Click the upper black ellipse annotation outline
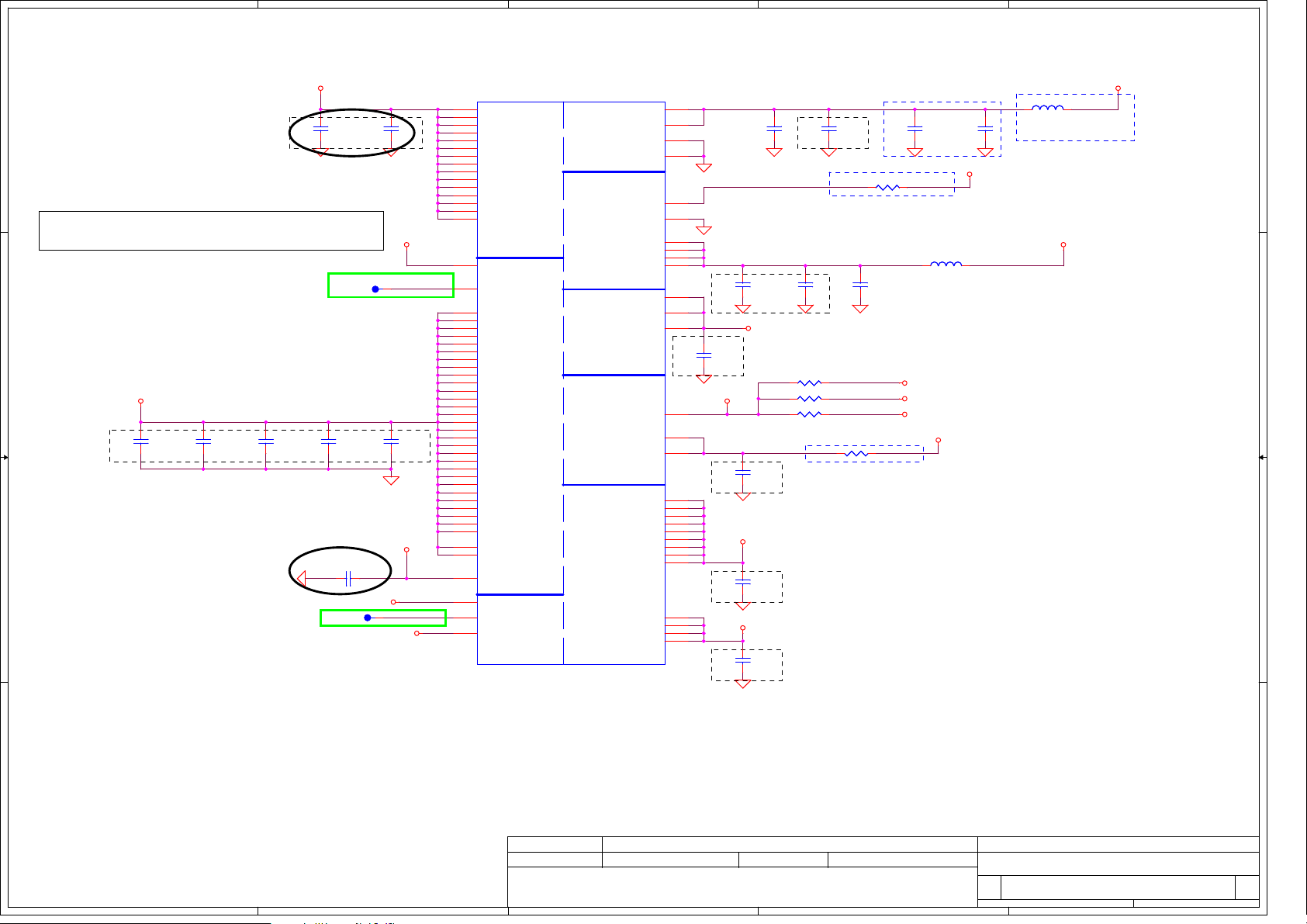The image size is (1307, 924). pos(291,133)
